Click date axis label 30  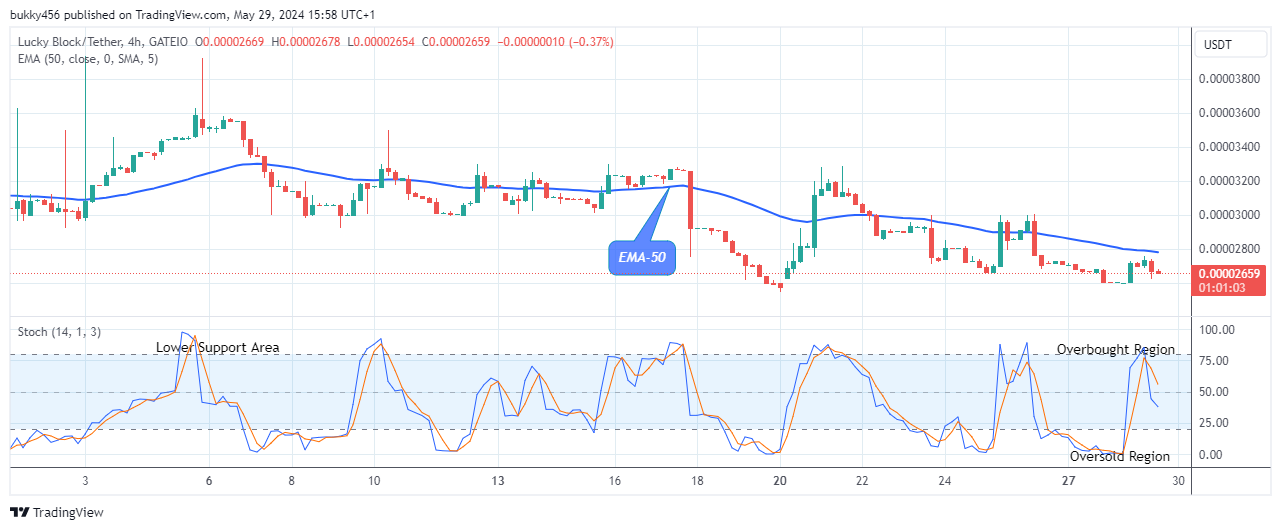(x=1179, y=481)
